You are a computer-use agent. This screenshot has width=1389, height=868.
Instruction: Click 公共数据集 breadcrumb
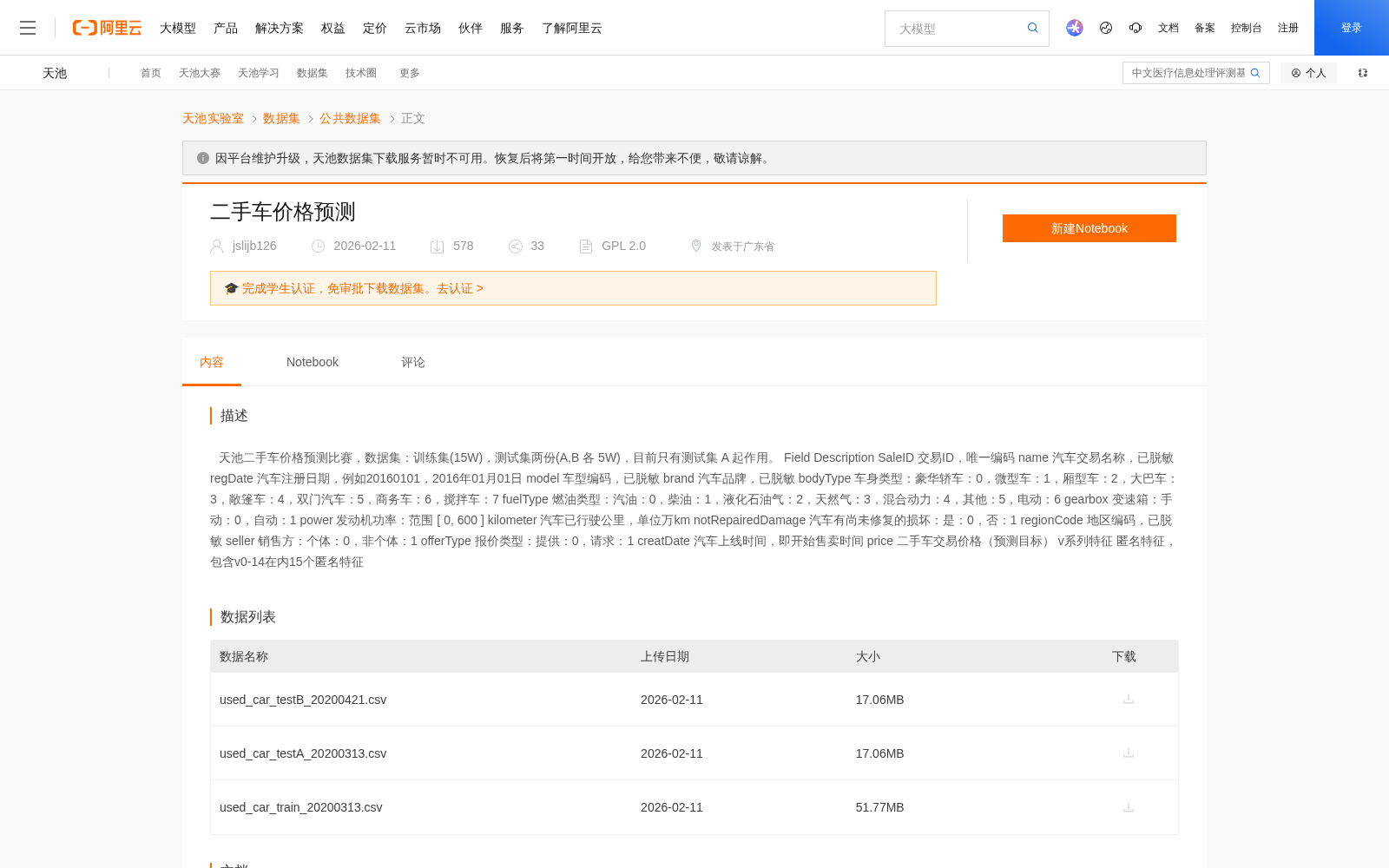pos(350,118)
